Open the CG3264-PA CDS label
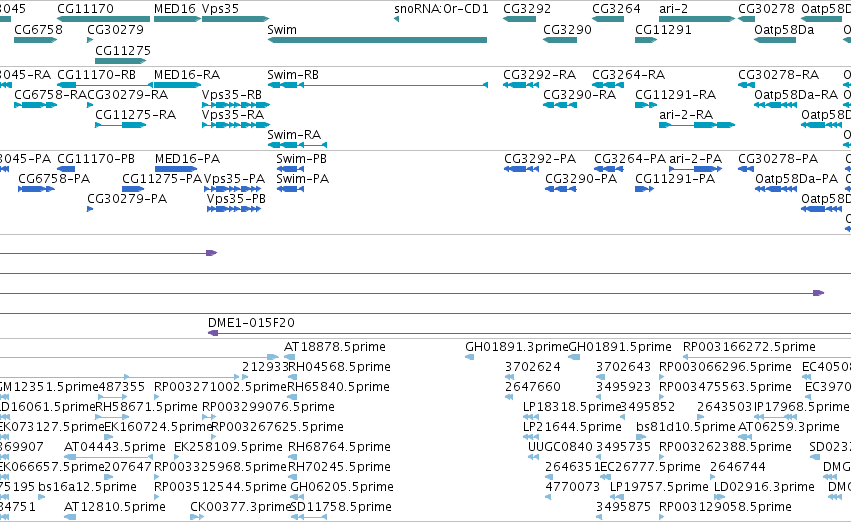 click(x=630, y=158)
